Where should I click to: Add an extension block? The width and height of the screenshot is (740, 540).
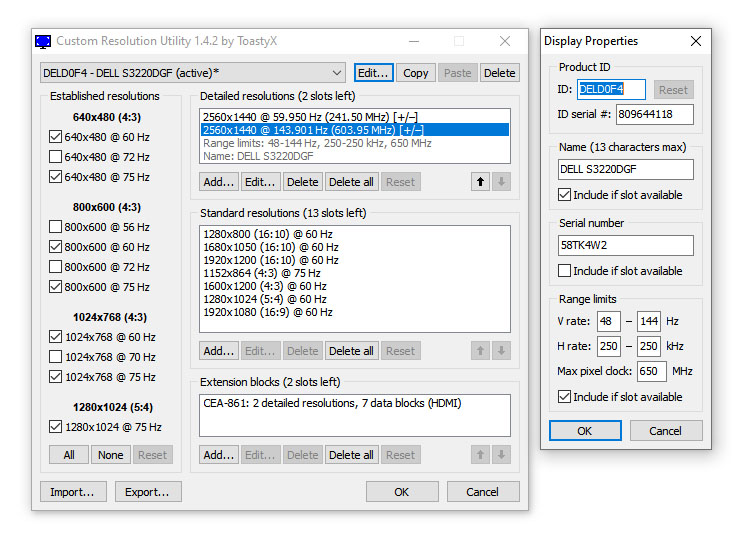(x=219, y=455)
